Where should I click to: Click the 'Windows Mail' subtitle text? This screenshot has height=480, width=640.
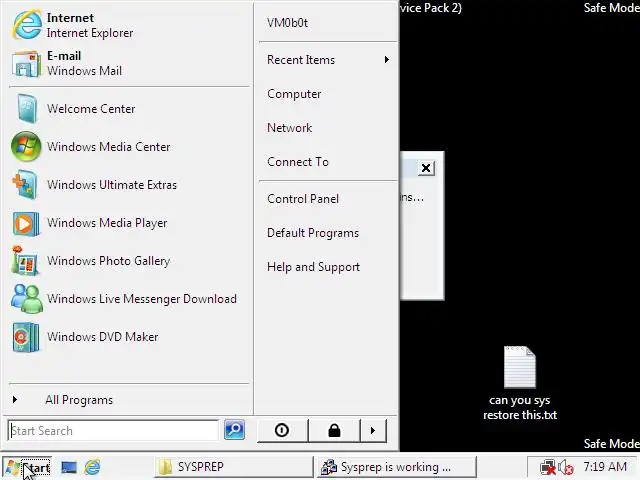(84, 71)
